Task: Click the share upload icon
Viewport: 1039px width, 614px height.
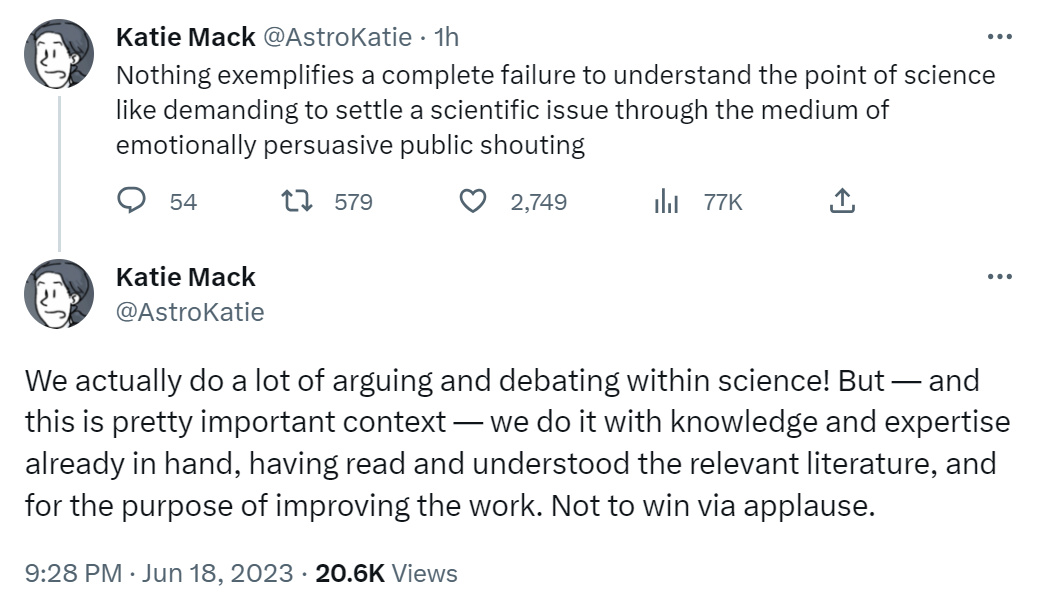Action: coord(842,201)
